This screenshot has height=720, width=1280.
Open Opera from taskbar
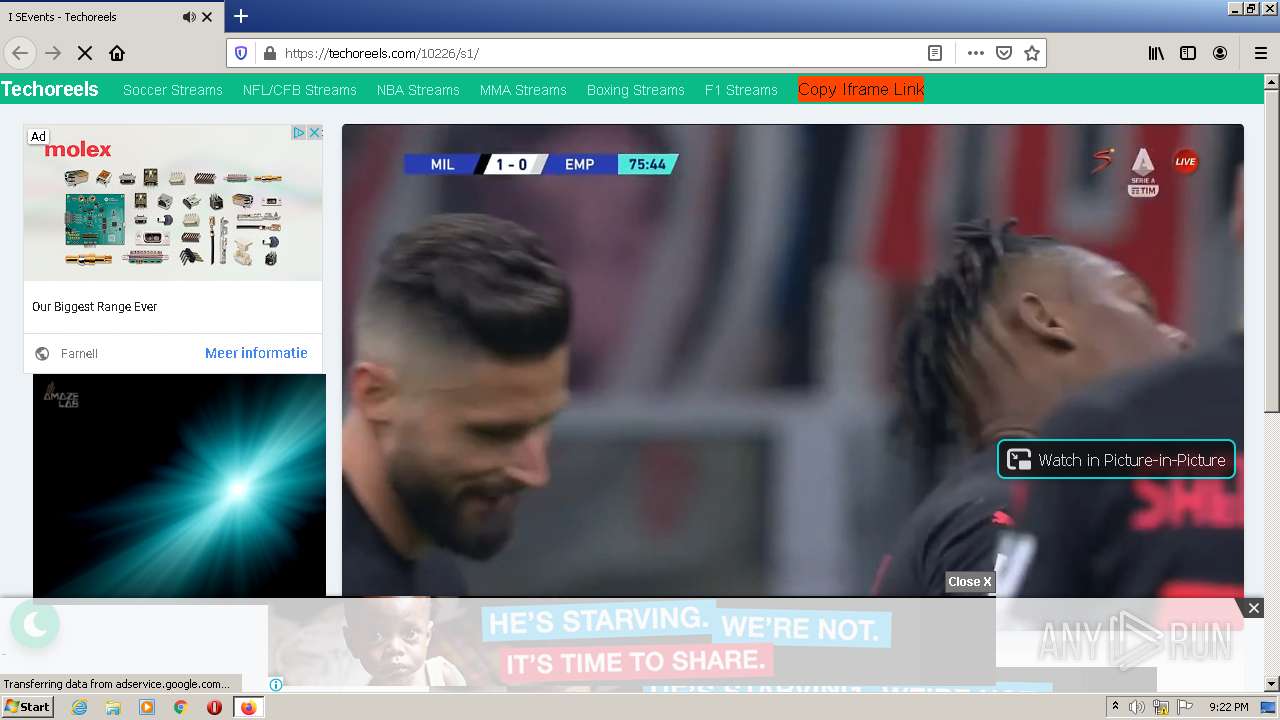214,707
